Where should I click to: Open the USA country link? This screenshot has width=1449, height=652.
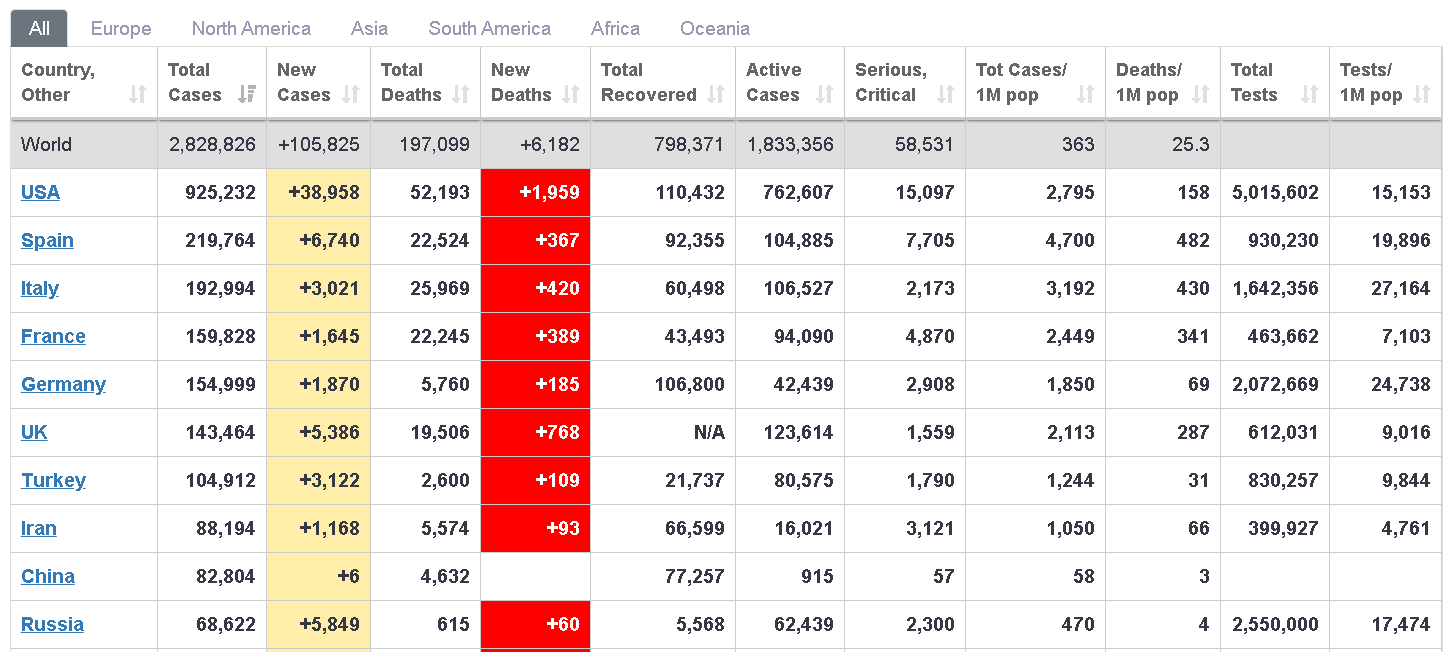[40, 192]
